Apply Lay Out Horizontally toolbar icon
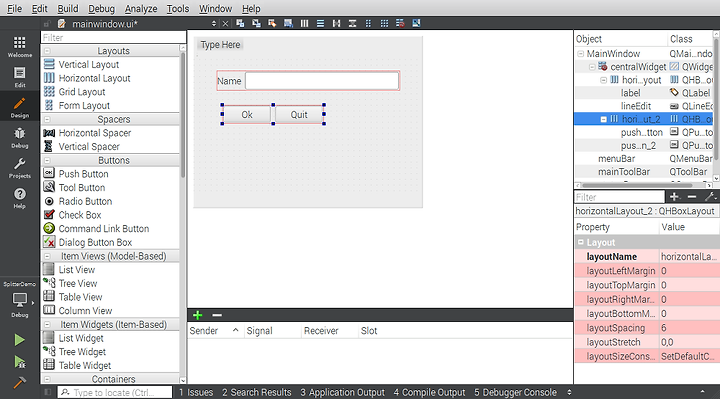 pos(304,23)
